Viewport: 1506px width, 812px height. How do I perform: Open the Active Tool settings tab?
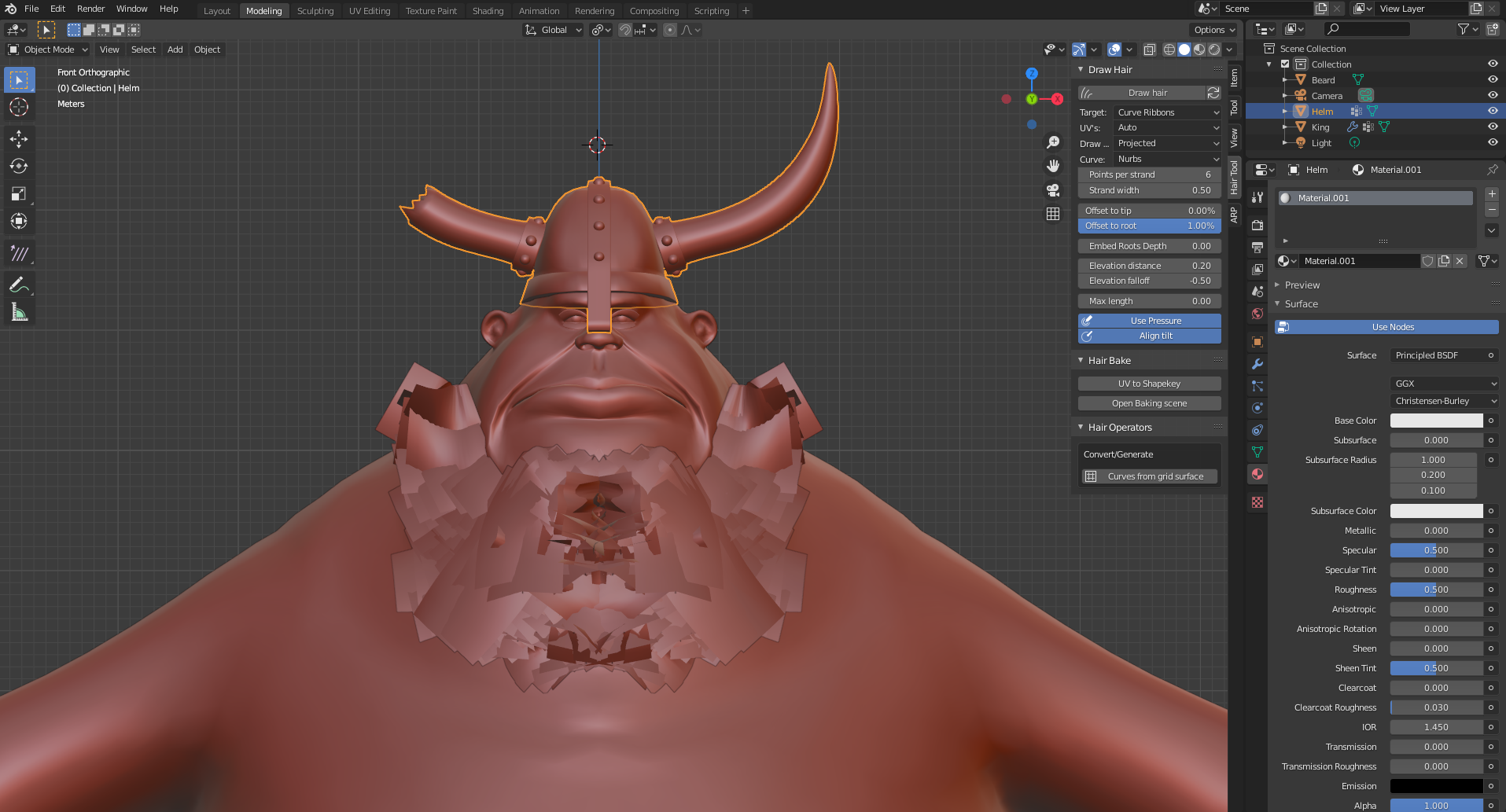pos(1257,197)
